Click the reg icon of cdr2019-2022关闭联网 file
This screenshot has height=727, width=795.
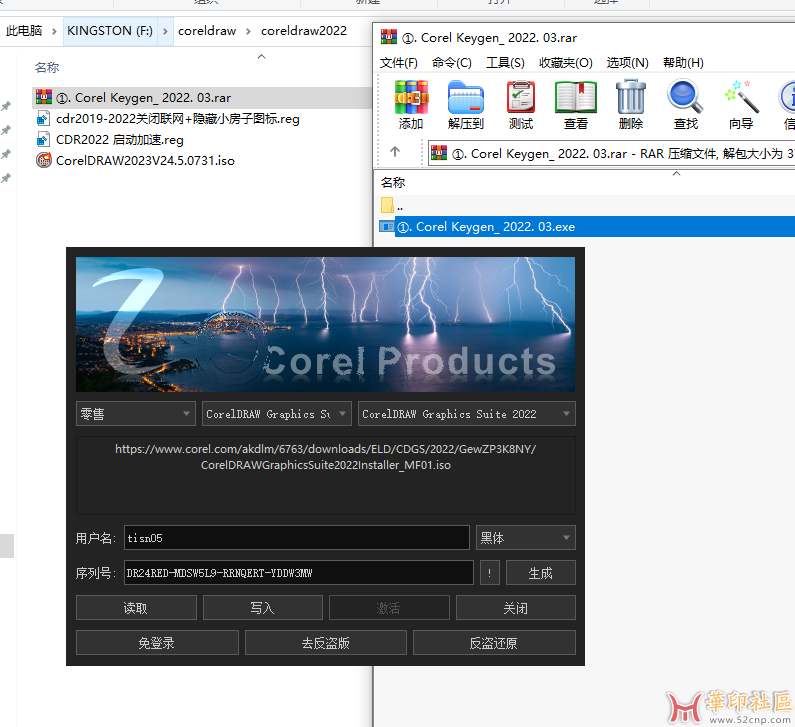(x=43, y=118)
